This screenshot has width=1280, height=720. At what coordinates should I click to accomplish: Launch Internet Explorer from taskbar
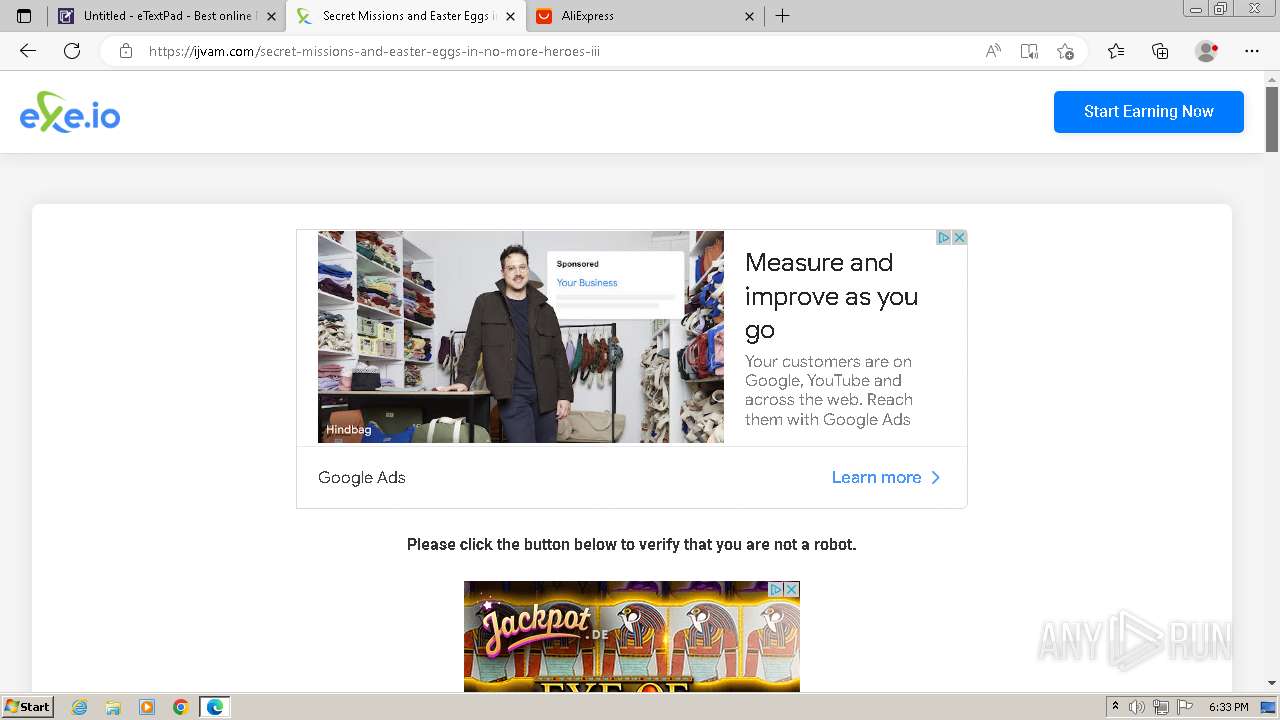click(x=80, y=707)
